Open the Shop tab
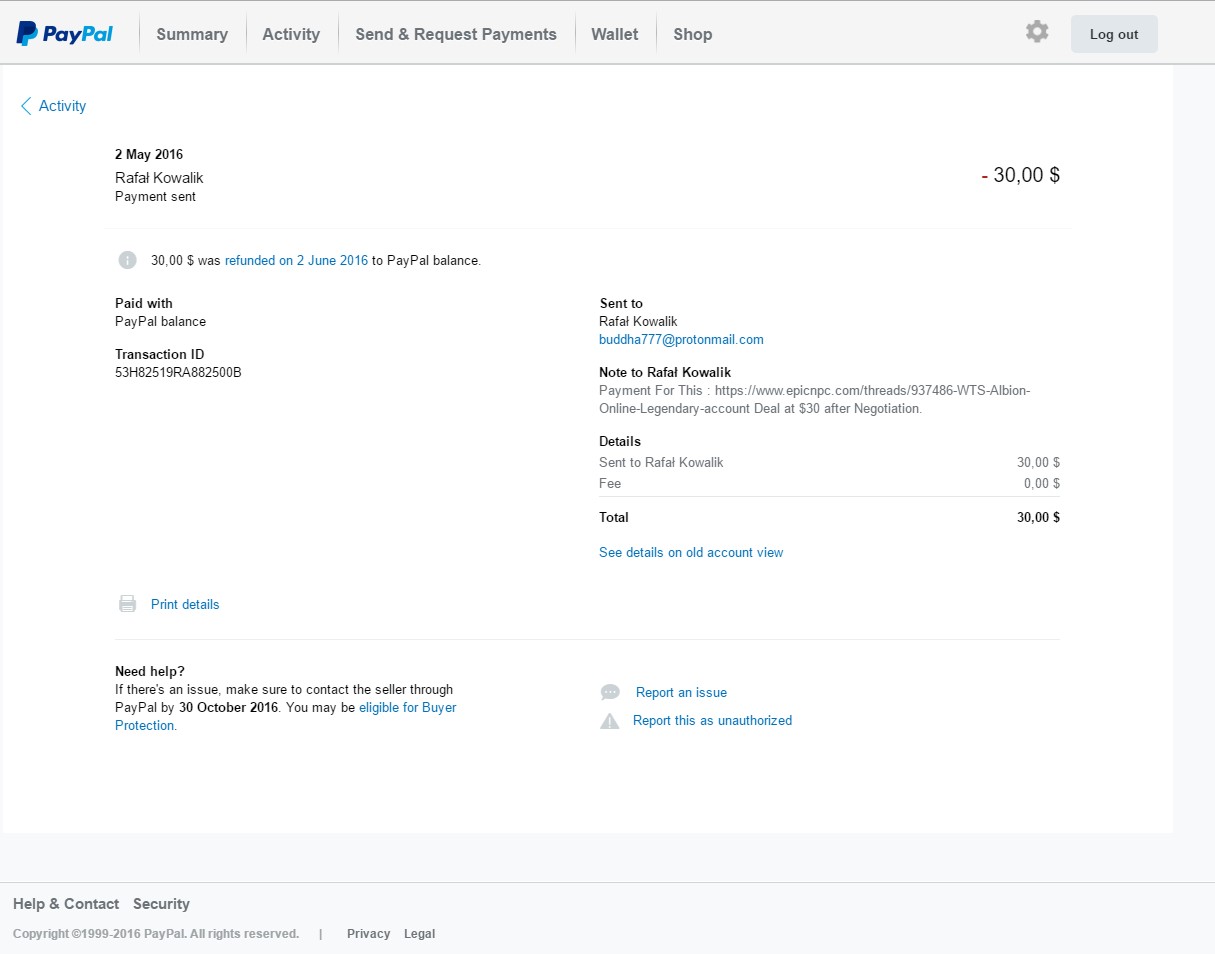The width and height of the screenshot is (1215, 954). [x=693, y=34]
